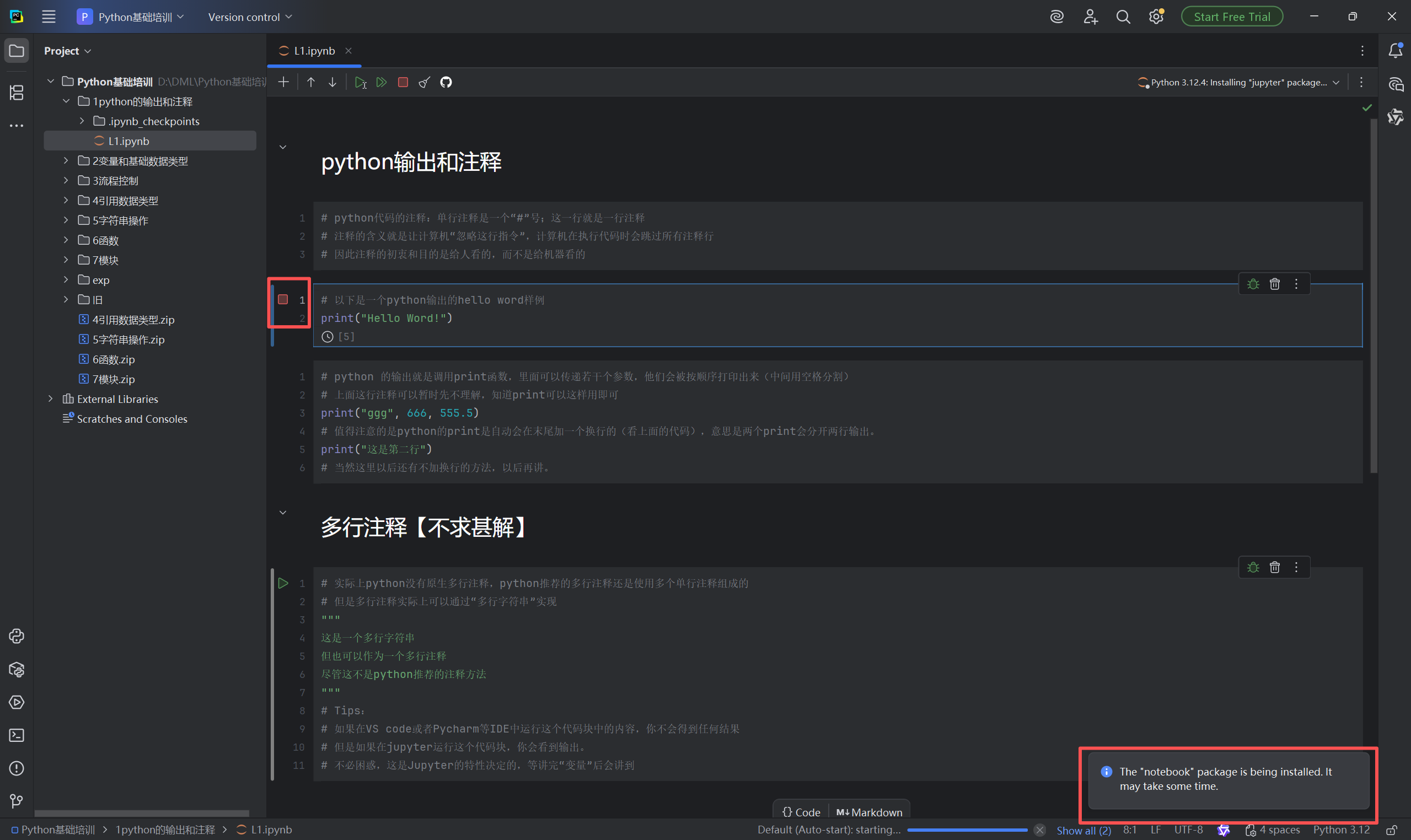Click the Run All cells icon

(382, 83)
